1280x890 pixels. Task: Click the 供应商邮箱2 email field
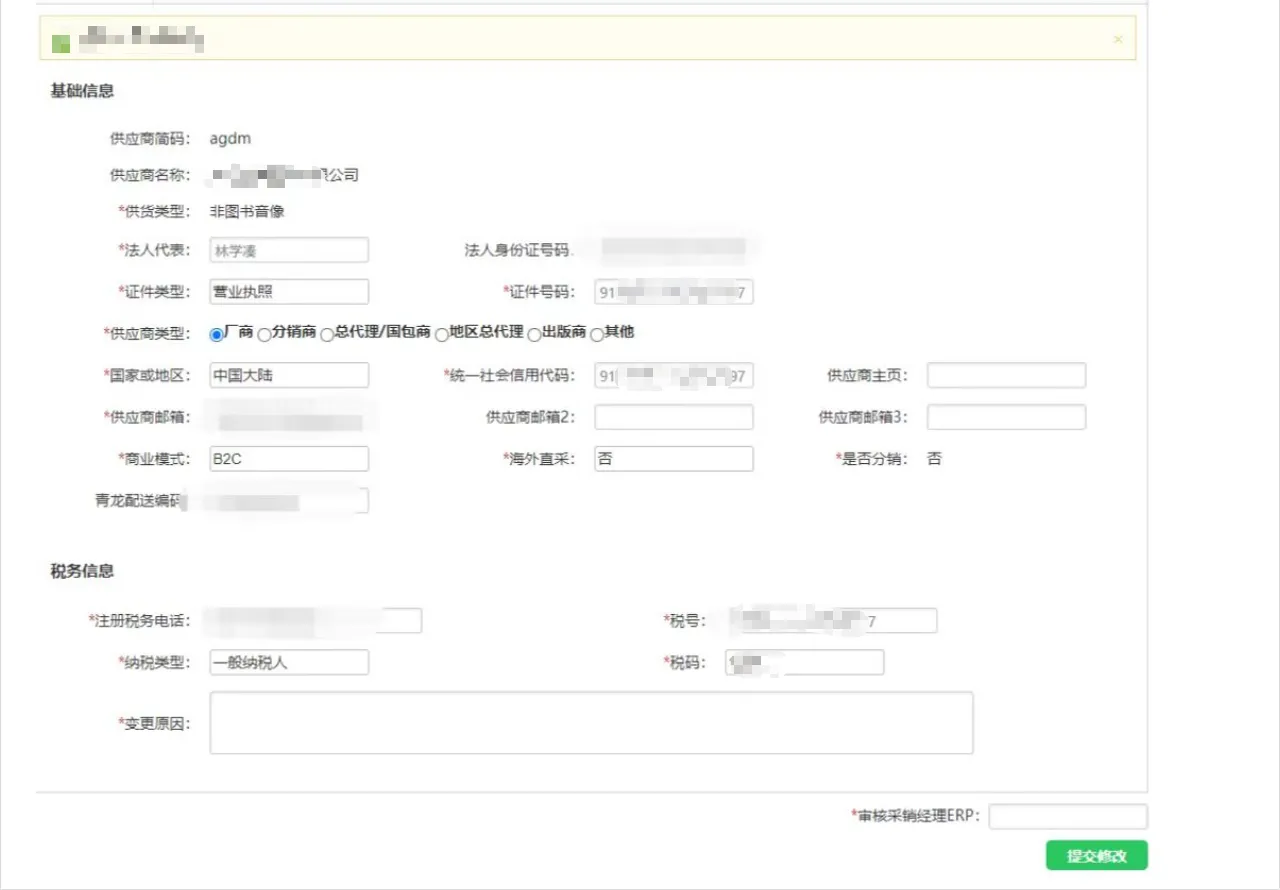[673, 416]
